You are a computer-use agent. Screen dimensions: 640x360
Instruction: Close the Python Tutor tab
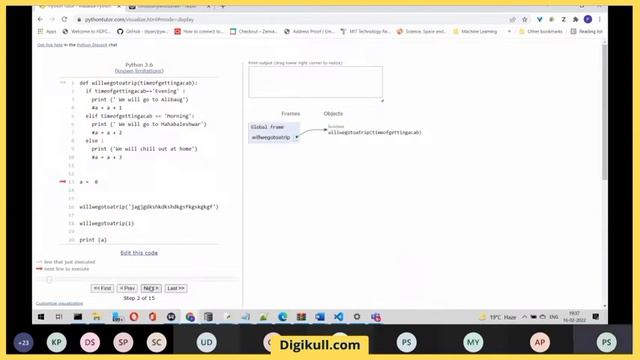[119, 7]
